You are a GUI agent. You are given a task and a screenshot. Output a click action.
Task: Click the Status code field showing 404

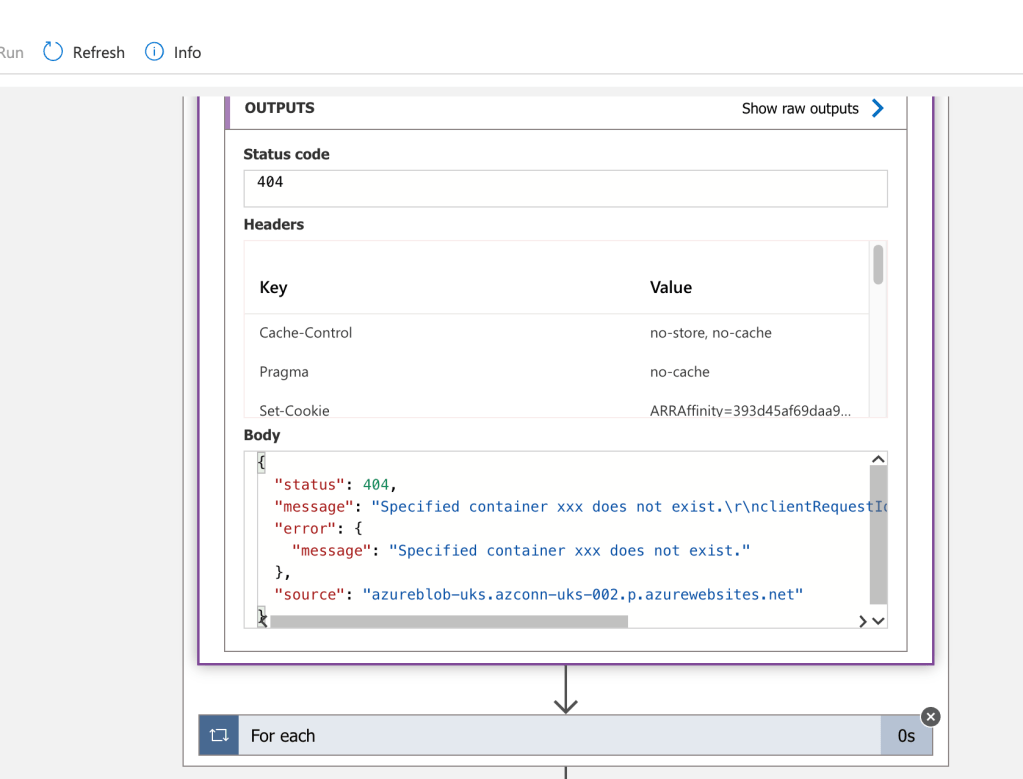click(565, 189)
